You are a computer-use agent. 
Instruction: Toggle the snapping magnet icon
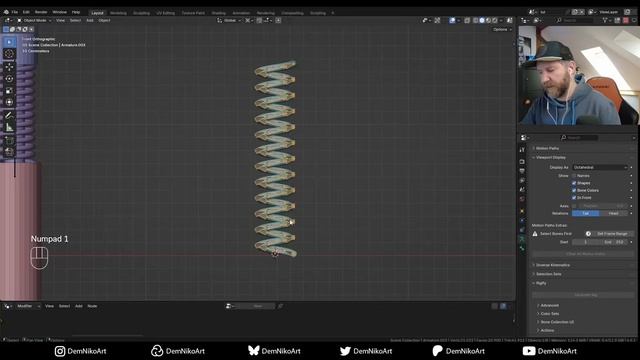coord(260,20)
